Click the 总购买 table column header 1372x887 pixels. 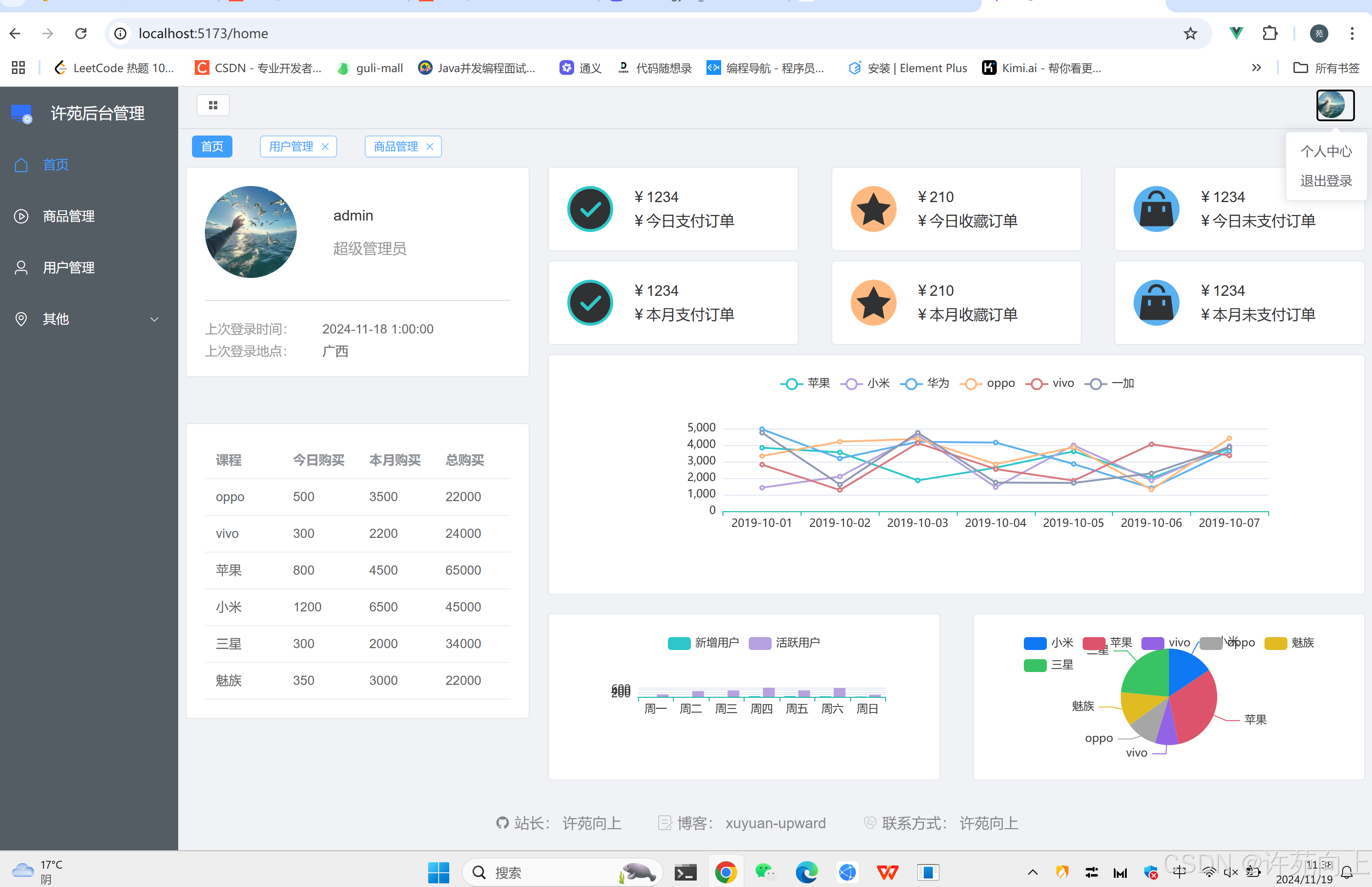464,460
